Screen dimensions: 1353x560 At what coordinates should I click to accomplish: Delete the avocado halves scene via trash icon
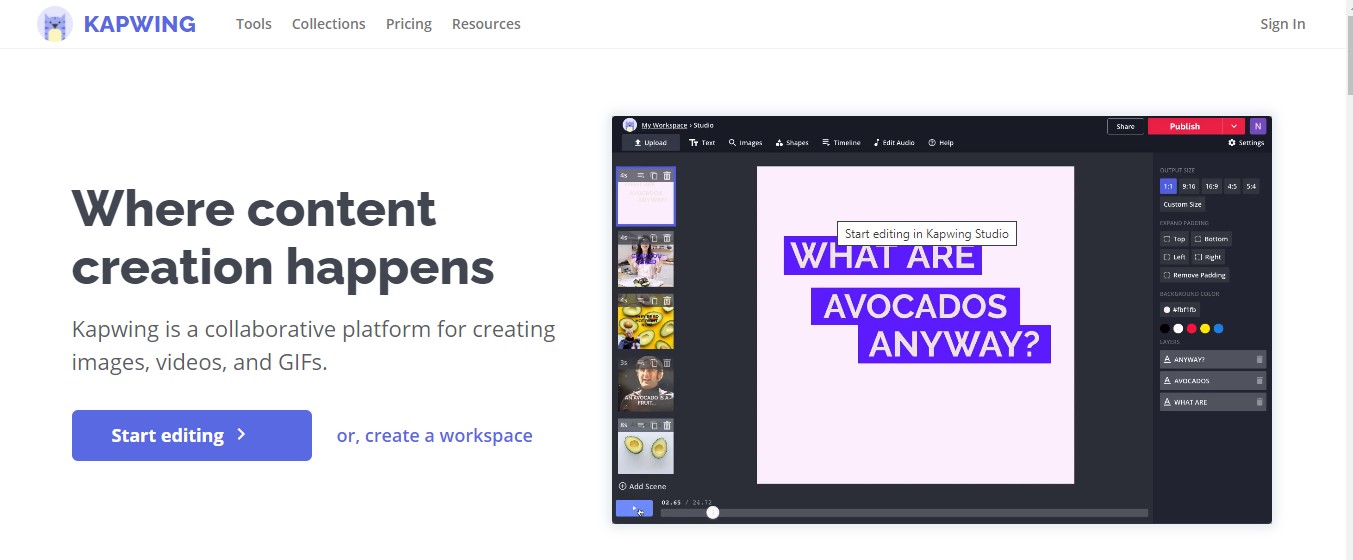[x=667, y=426]
